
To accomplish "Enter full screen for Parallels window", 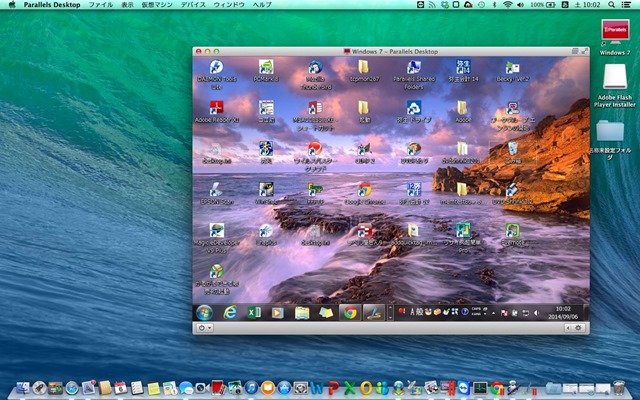I will 585,51.
